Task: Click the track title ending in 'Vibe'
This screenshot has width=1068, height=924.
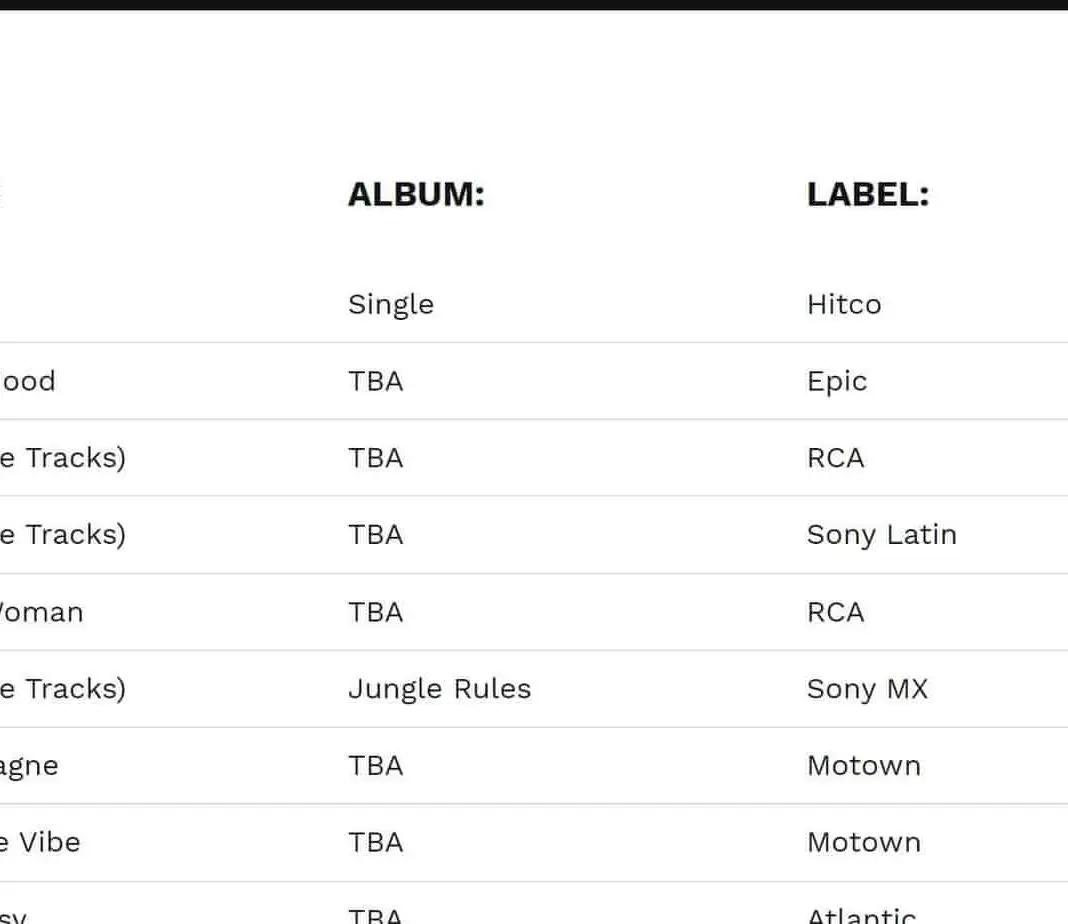Action: click(40, 842)
